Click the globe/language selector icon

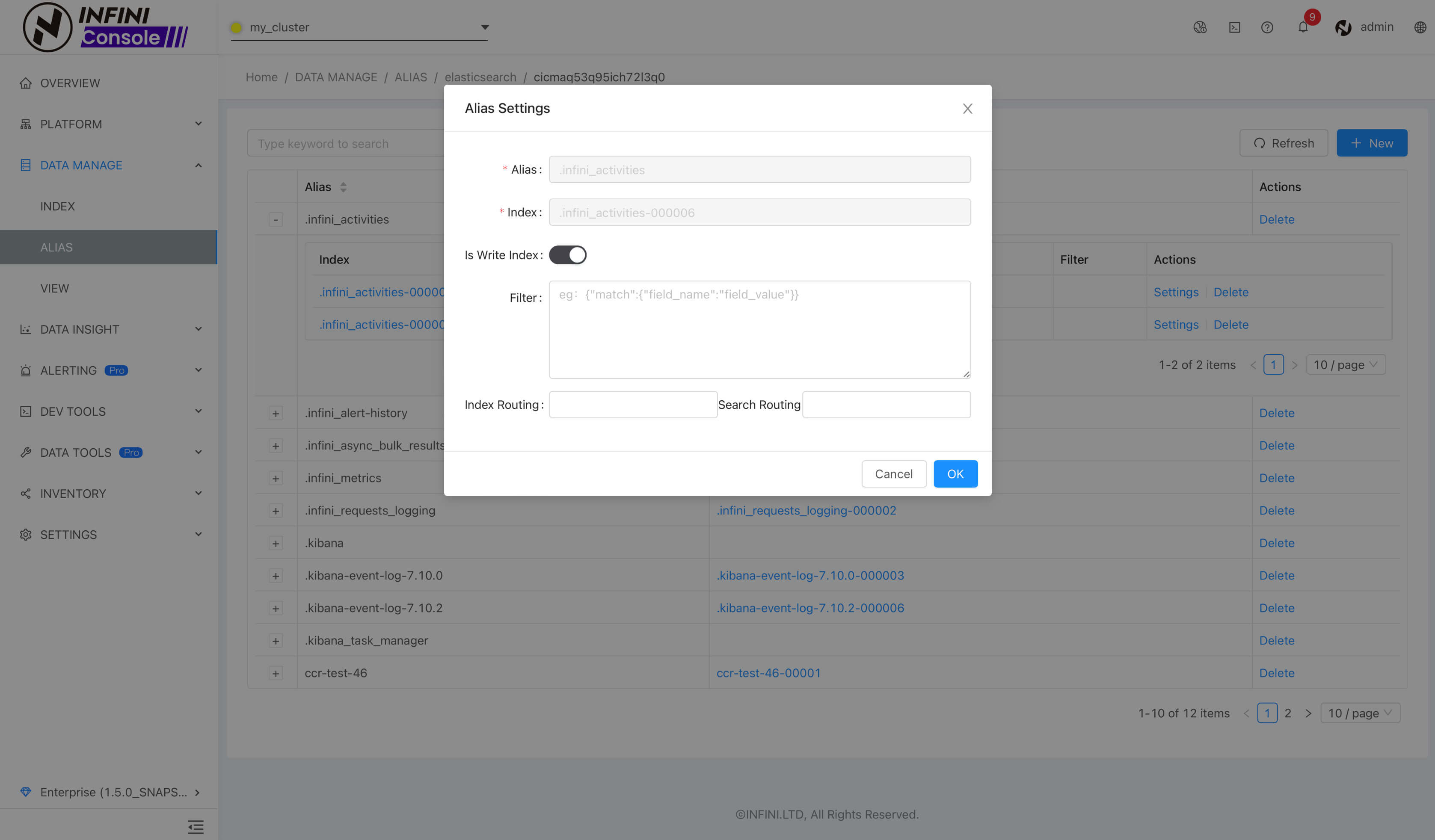coord(1420,26)
